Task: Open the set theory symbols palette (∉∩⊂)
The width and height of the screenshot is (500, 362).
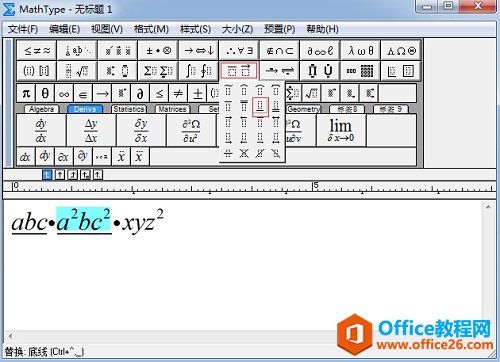Action: (x=280, y=50)
